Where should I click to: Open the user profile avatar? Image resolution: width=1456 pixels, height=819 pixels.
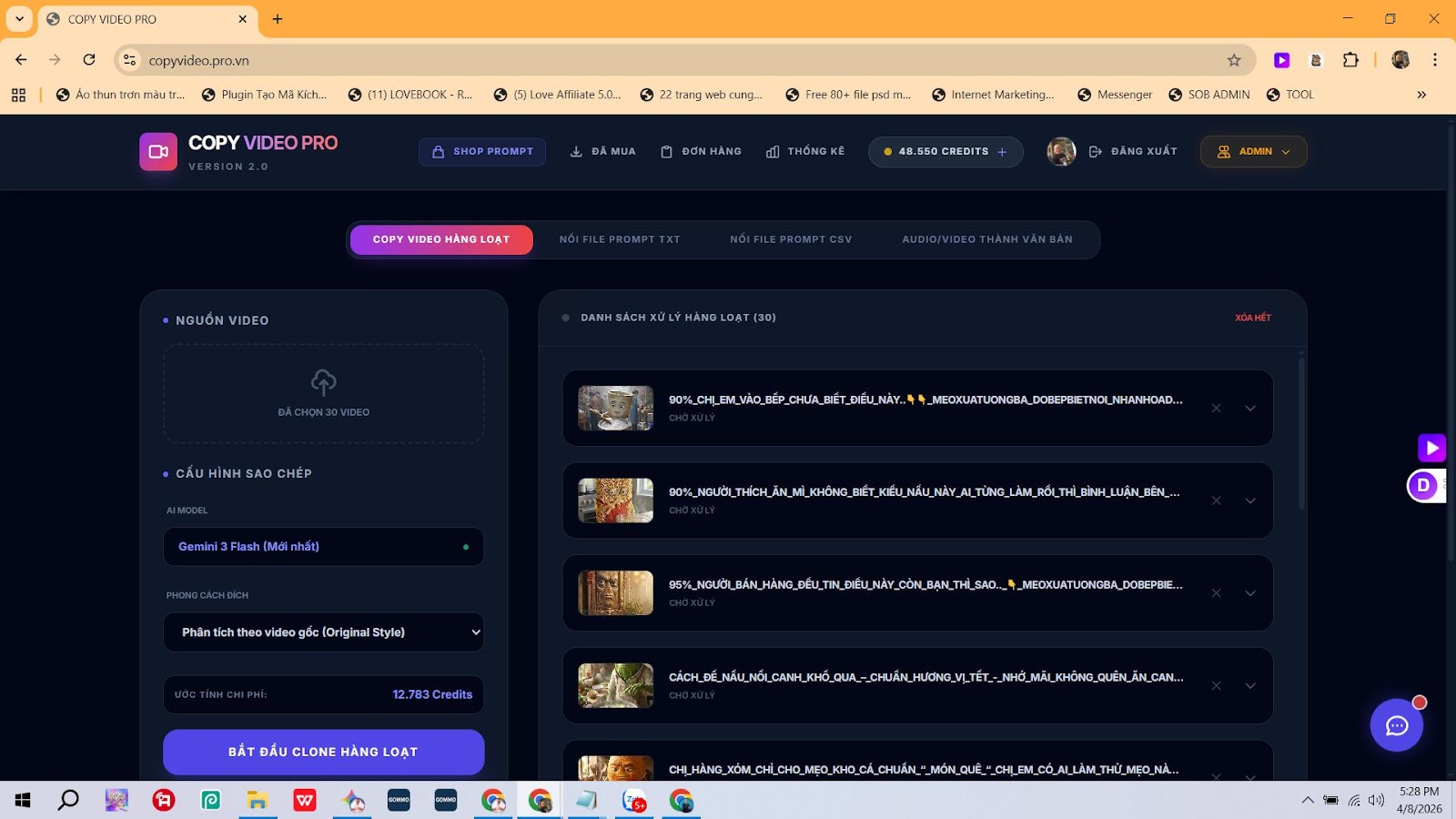[1061, 152]
